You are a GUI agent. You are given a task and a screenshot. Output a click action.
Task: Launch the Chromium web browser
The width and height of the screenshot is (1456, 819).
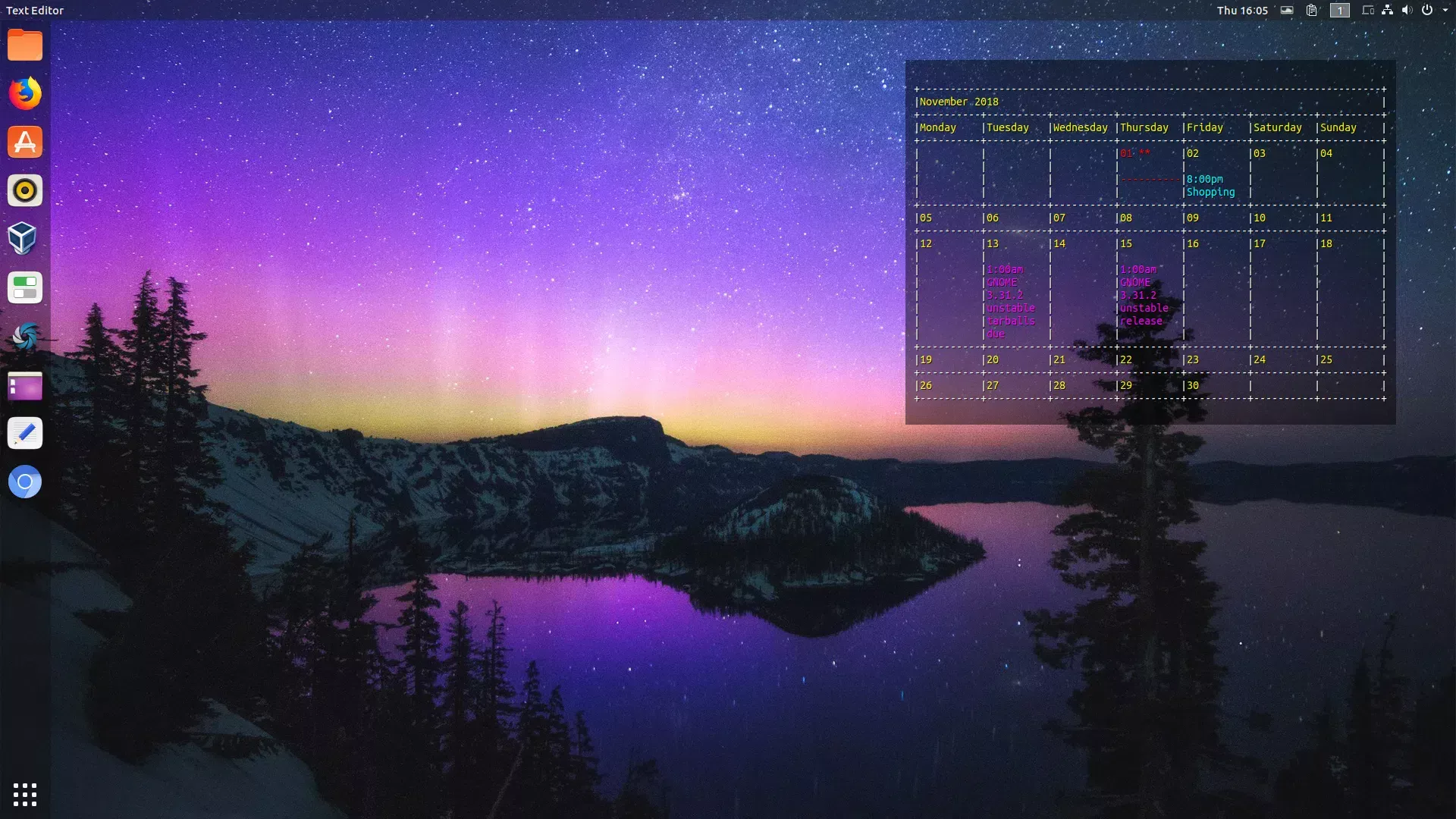tap(25, 482)
